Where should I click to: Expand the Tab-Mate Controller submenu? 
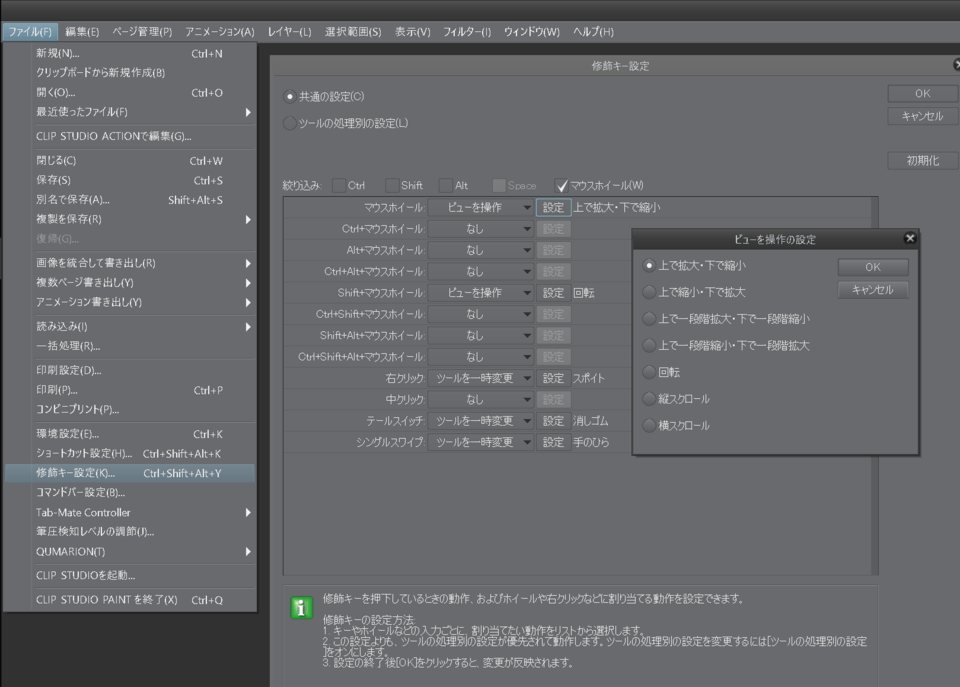coord(130,513)
